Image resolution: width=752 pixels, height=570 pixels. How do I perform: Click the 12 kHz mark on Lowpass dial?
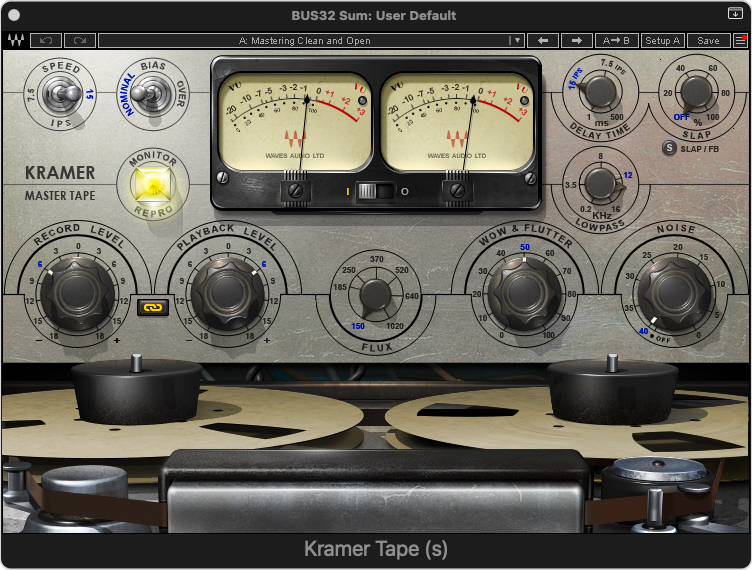coord(628,175)
